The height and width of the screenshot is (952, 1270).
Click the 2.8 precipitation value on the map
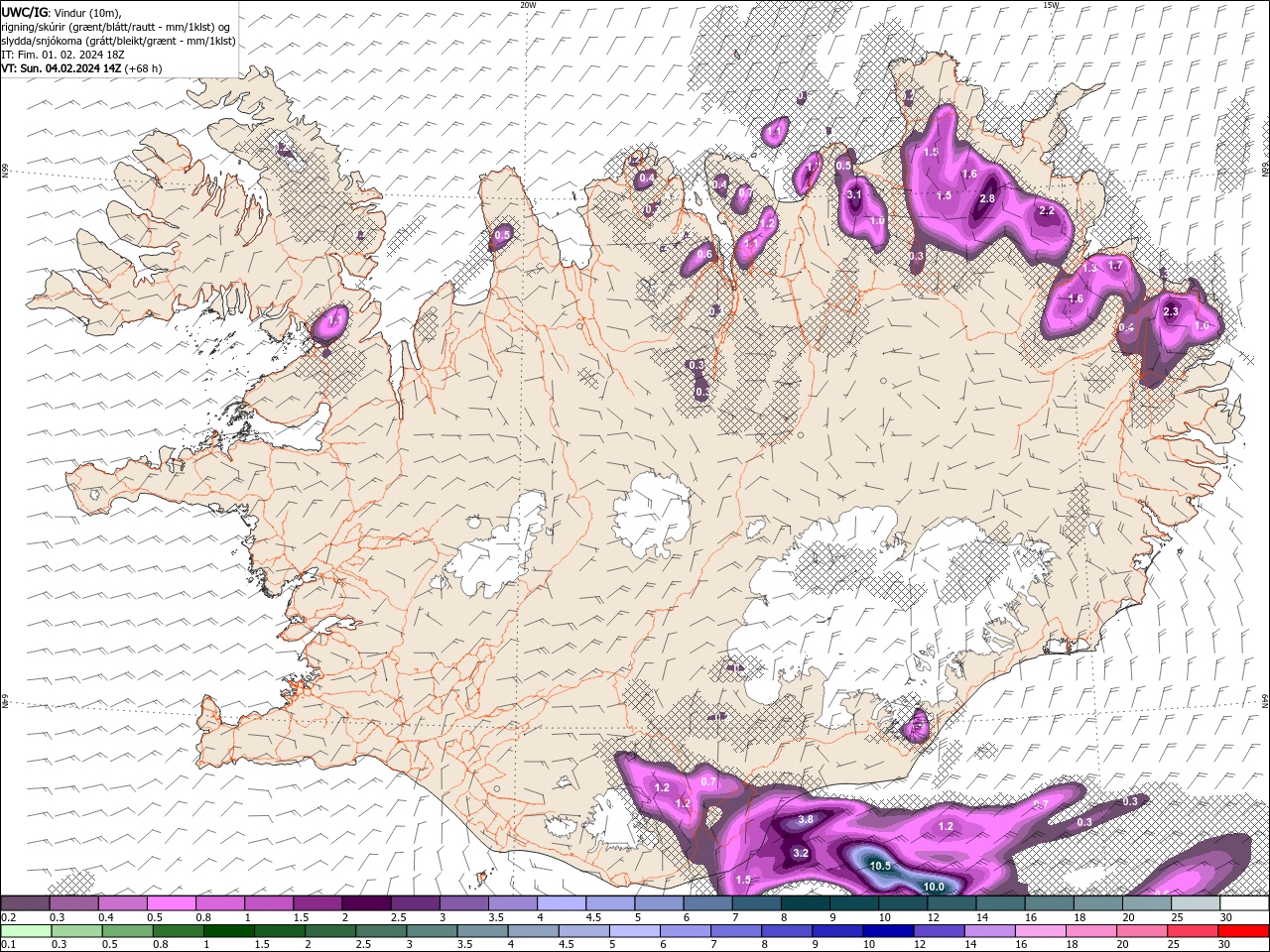[987, 198]
